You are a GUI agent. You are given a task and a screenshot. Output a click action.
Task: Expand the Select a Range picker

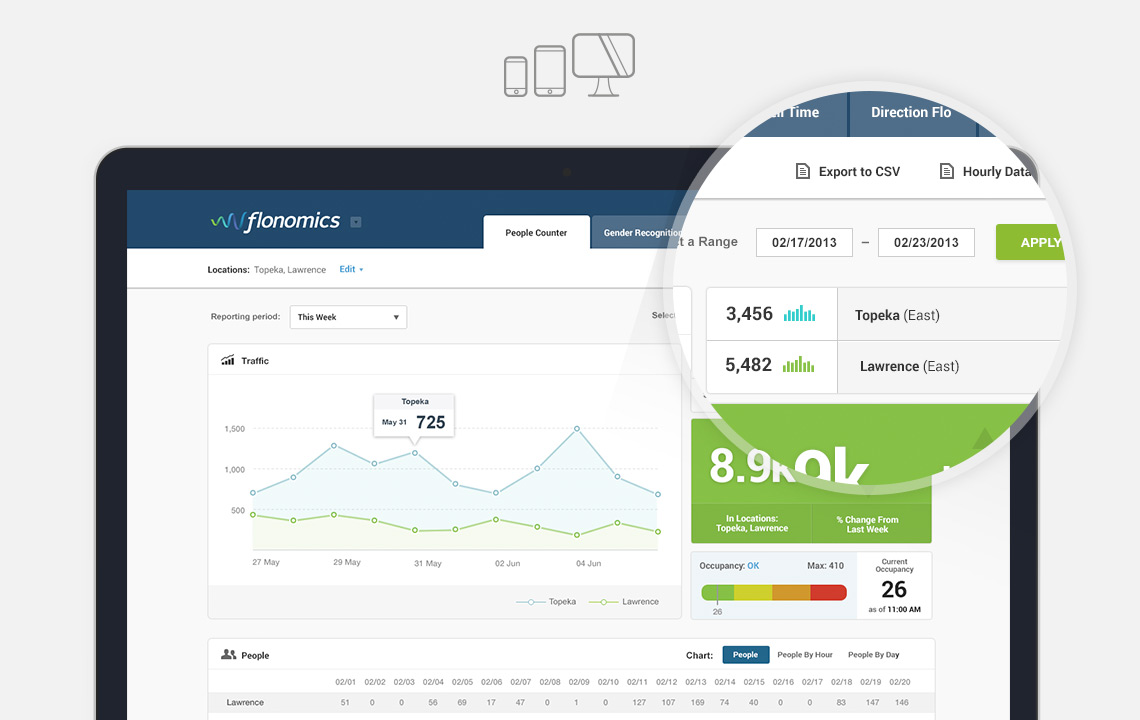pyautogui.click(x=706, y=242)
